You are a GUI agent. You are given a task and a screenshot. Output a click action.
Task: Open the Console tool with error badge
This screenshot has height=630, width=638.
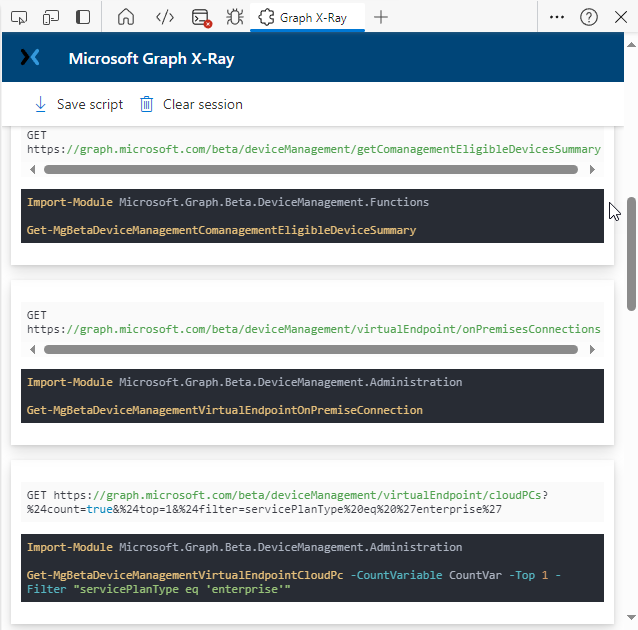201,18
